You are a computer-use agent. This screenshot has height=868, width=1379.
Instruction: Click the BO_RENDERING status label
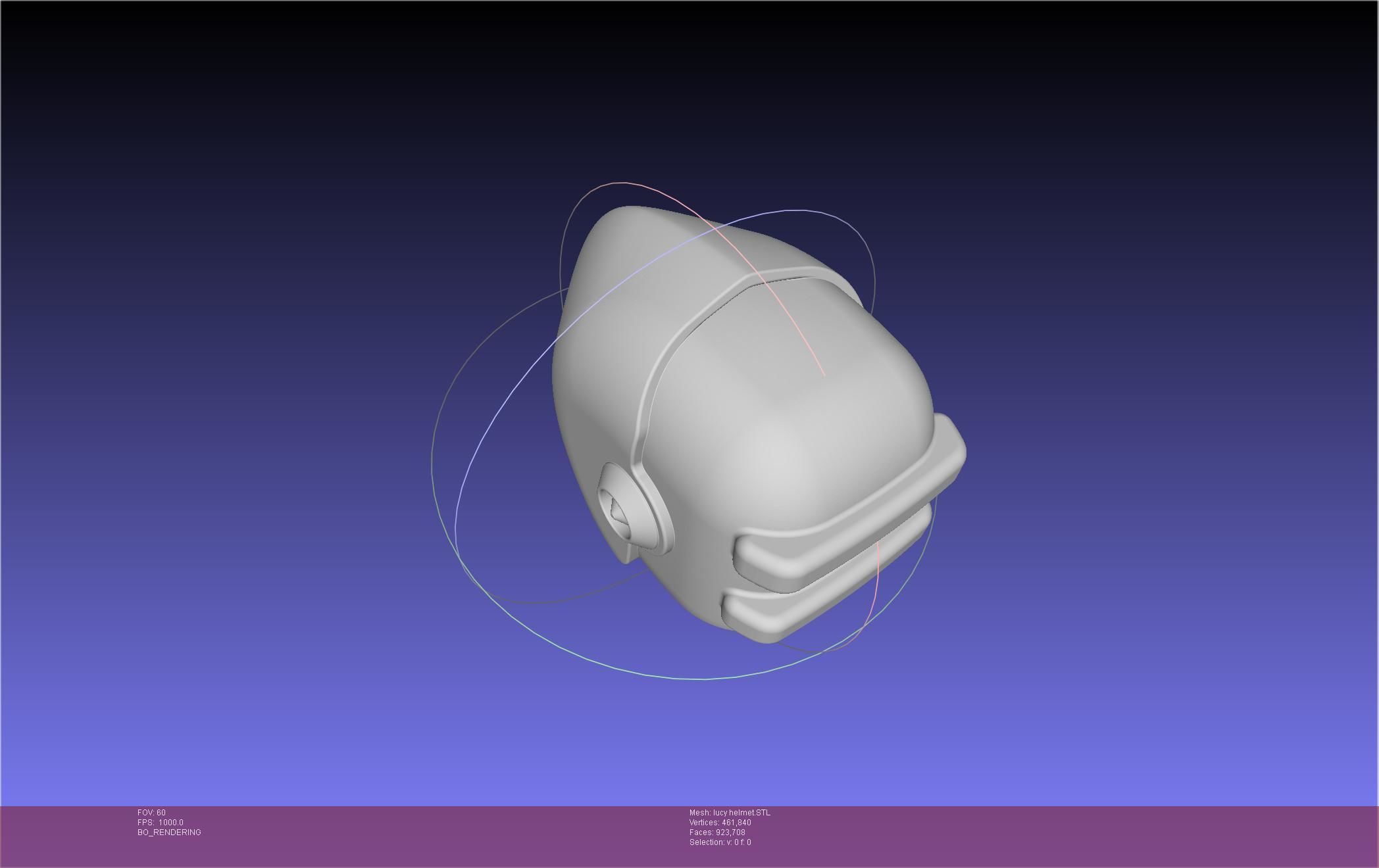[x=169, y=832]
